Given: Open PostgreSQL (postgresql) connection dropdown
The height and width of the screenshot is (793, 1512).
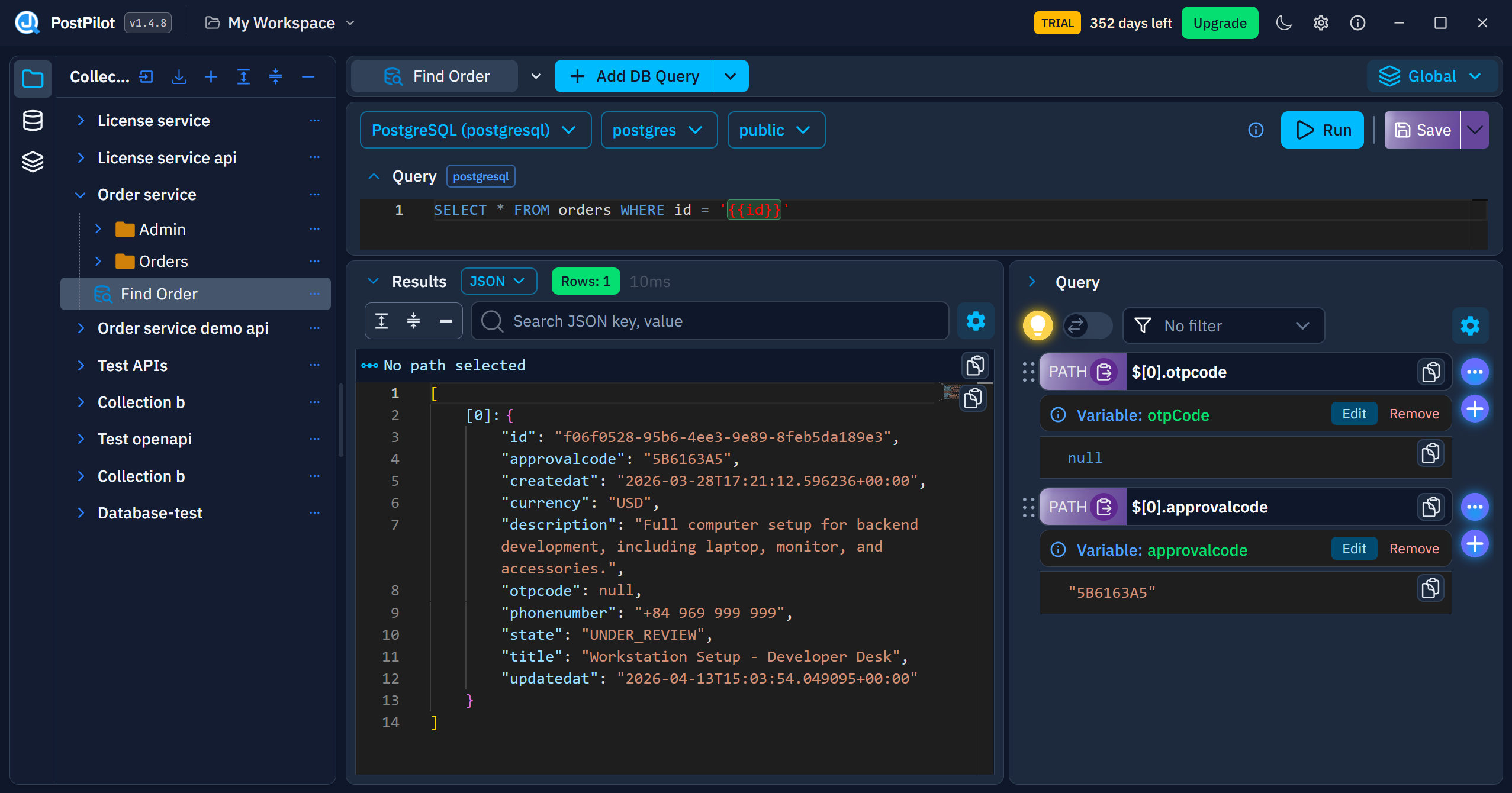Looking at the screenshot, I should point(475,130).
